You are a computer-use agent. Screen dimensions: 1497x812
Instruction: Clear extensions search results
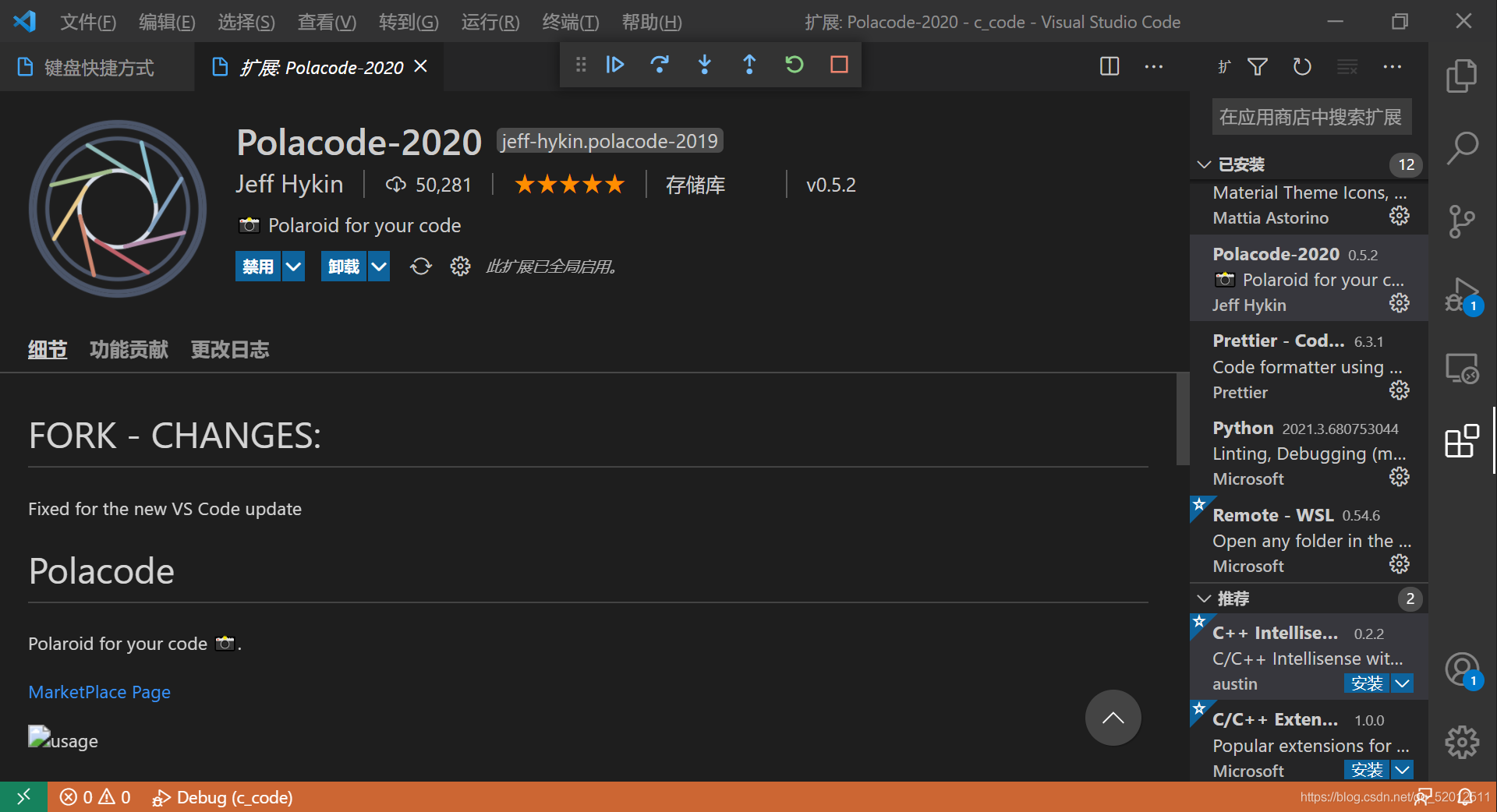click(1347, 67)
